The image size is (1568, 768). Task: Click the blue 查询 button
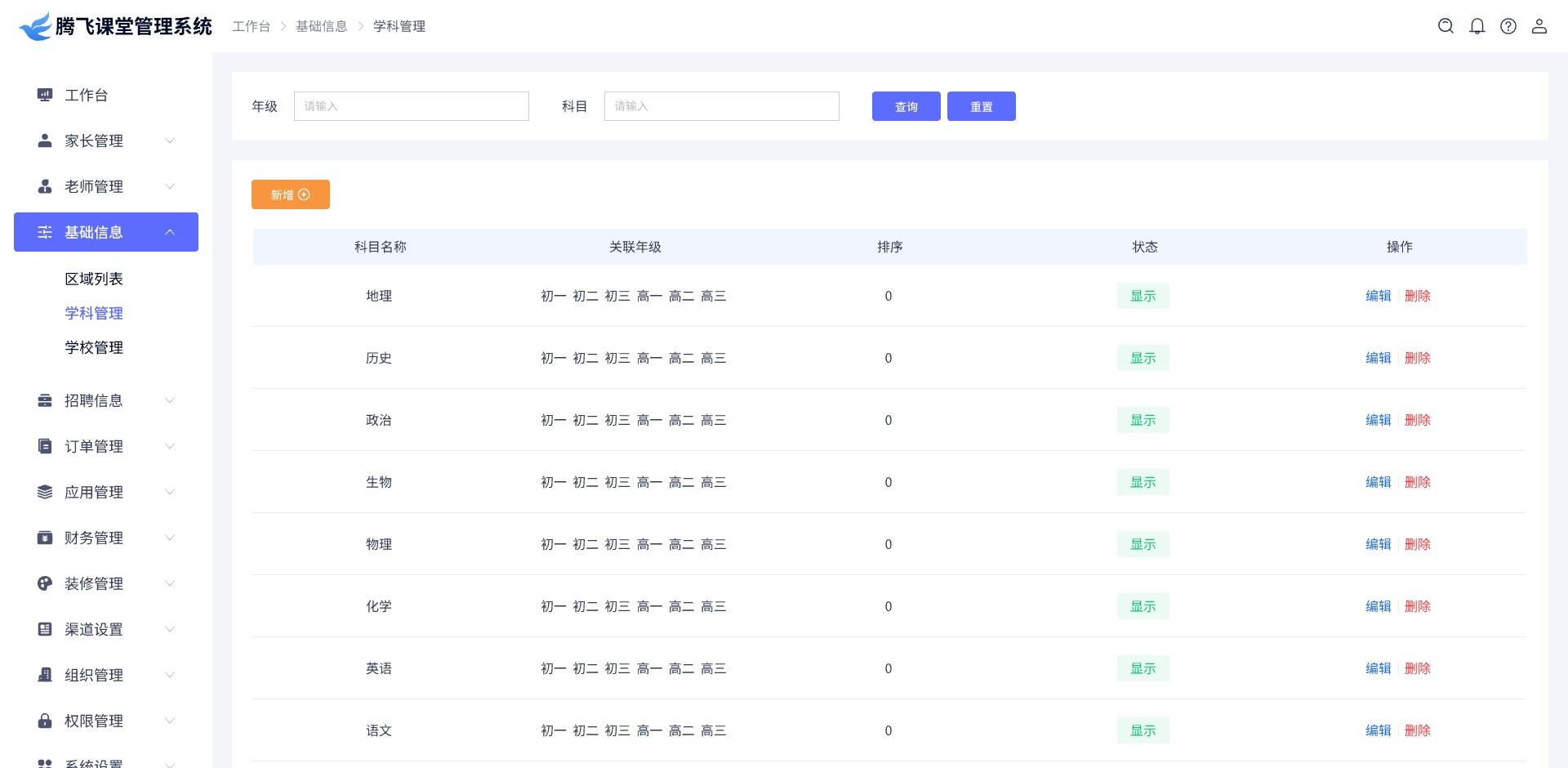click(906, 106)
